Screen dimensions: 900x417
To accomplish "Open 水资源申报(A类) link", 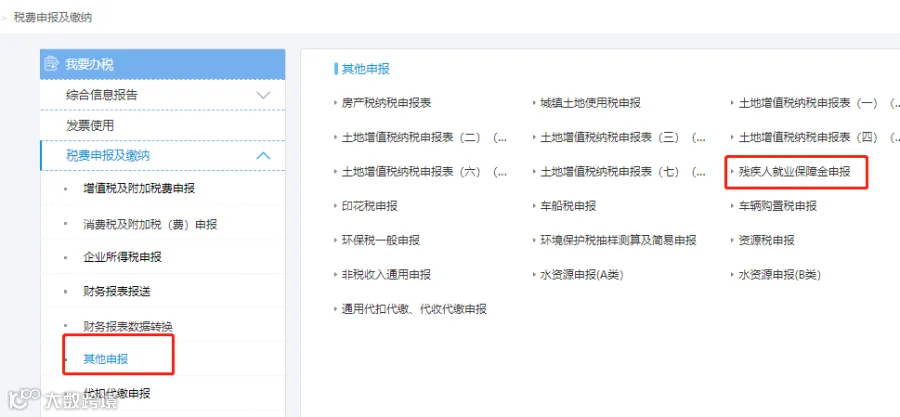I will pyautogui.click(x=581, y=275).
